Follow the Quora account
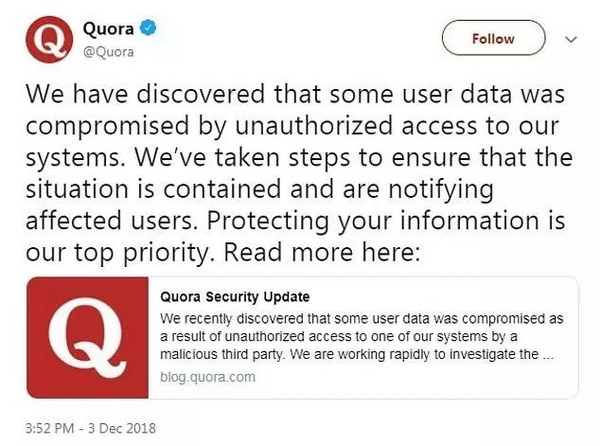The width and height of the screenshot is (600, 446). 493,38
